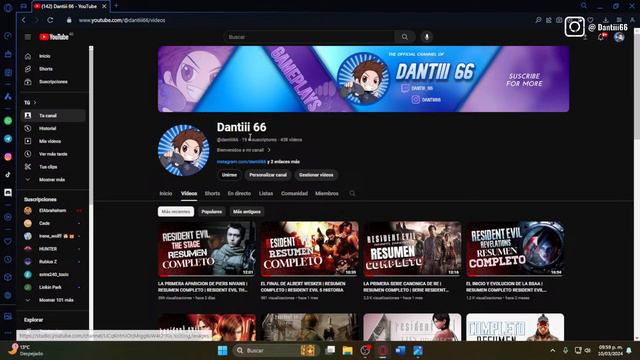This screenshot has width=640, height=360.
Task: Open Telegram in the browser sidebar
Action: tap(8, 139)
